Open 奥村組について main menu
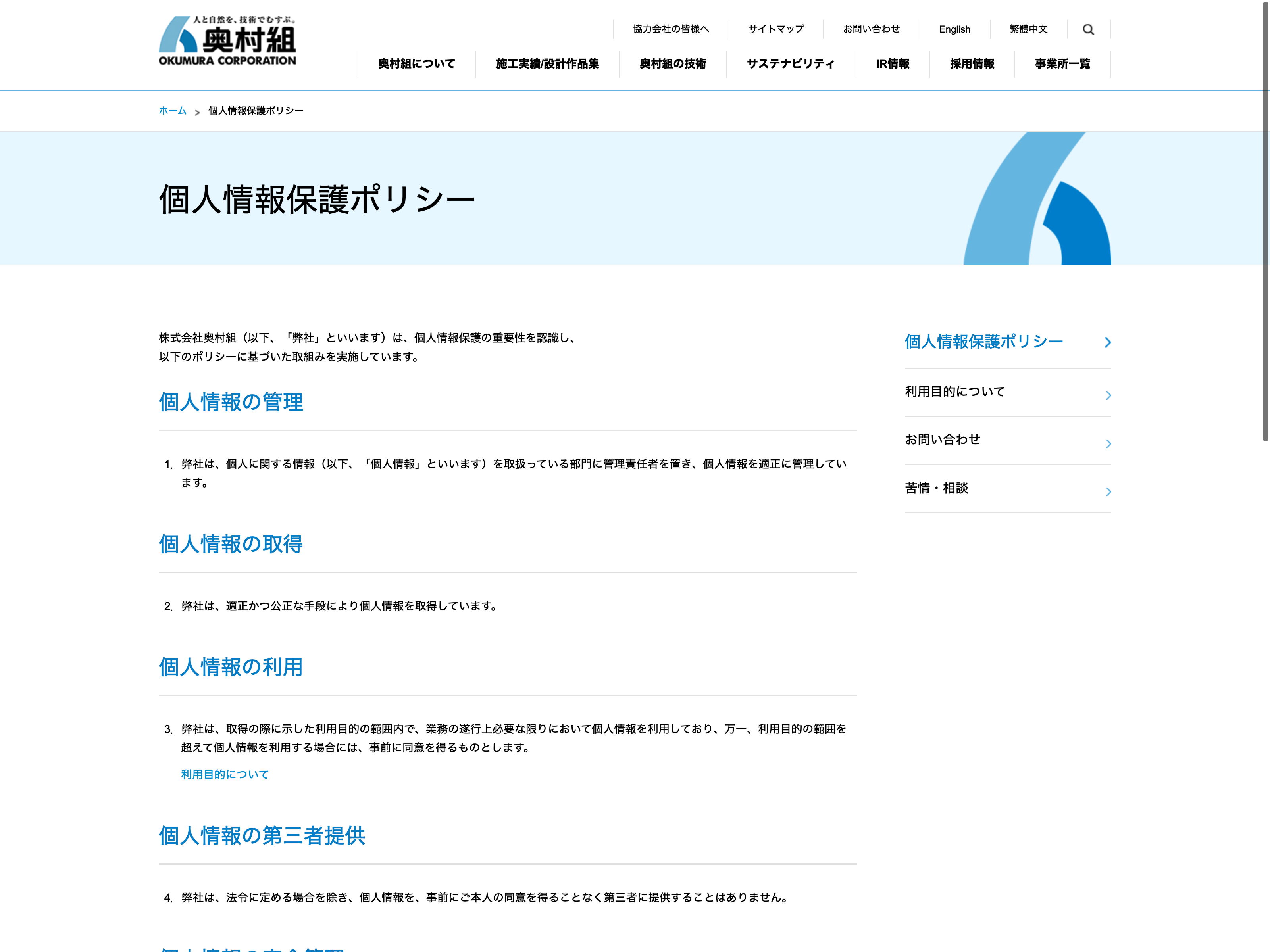This screenshot has width=1270, height=952. point(416,64)
